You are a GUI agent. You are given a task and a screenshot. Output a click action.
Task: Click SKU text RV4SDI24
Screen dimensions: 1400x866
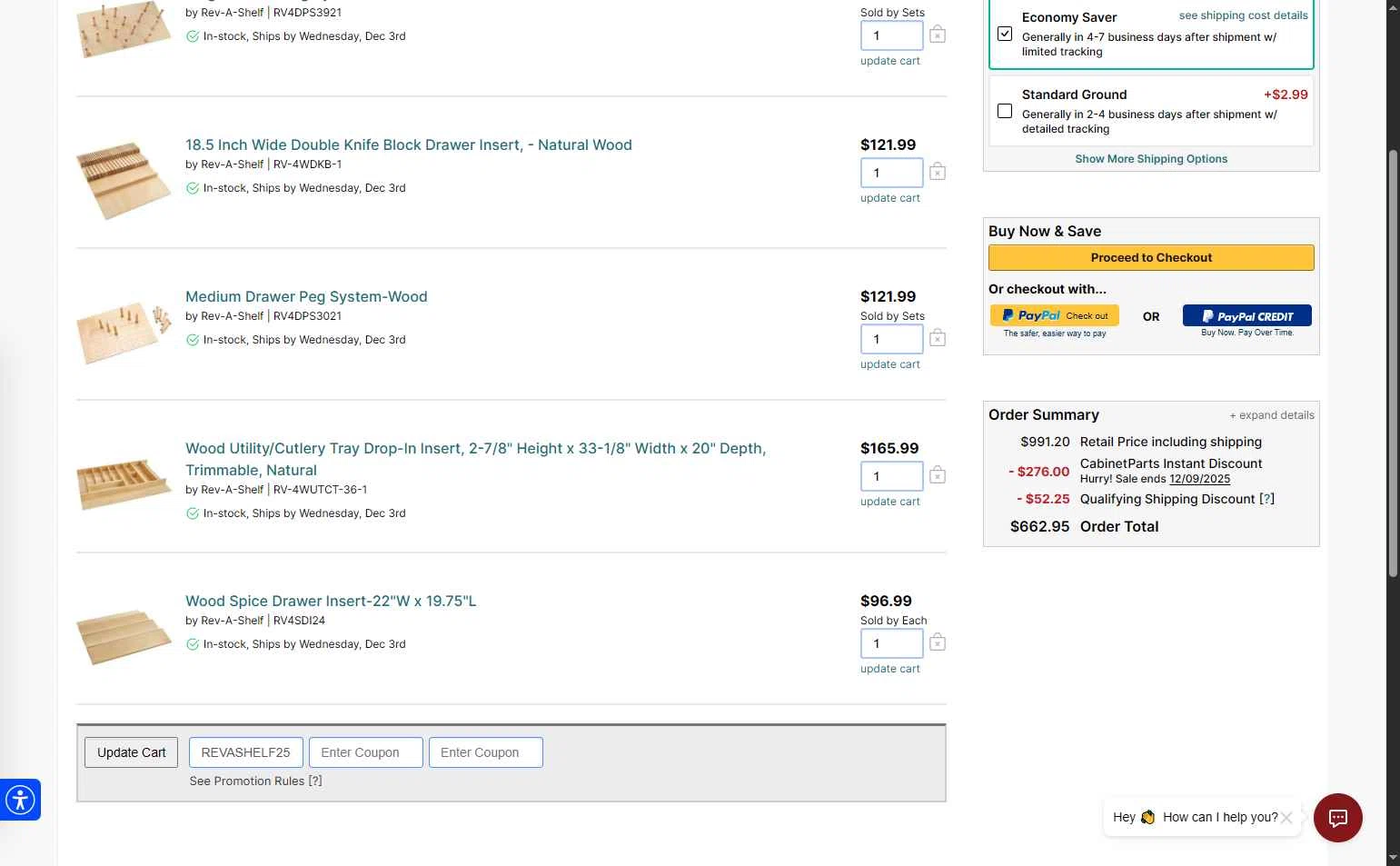299,621
